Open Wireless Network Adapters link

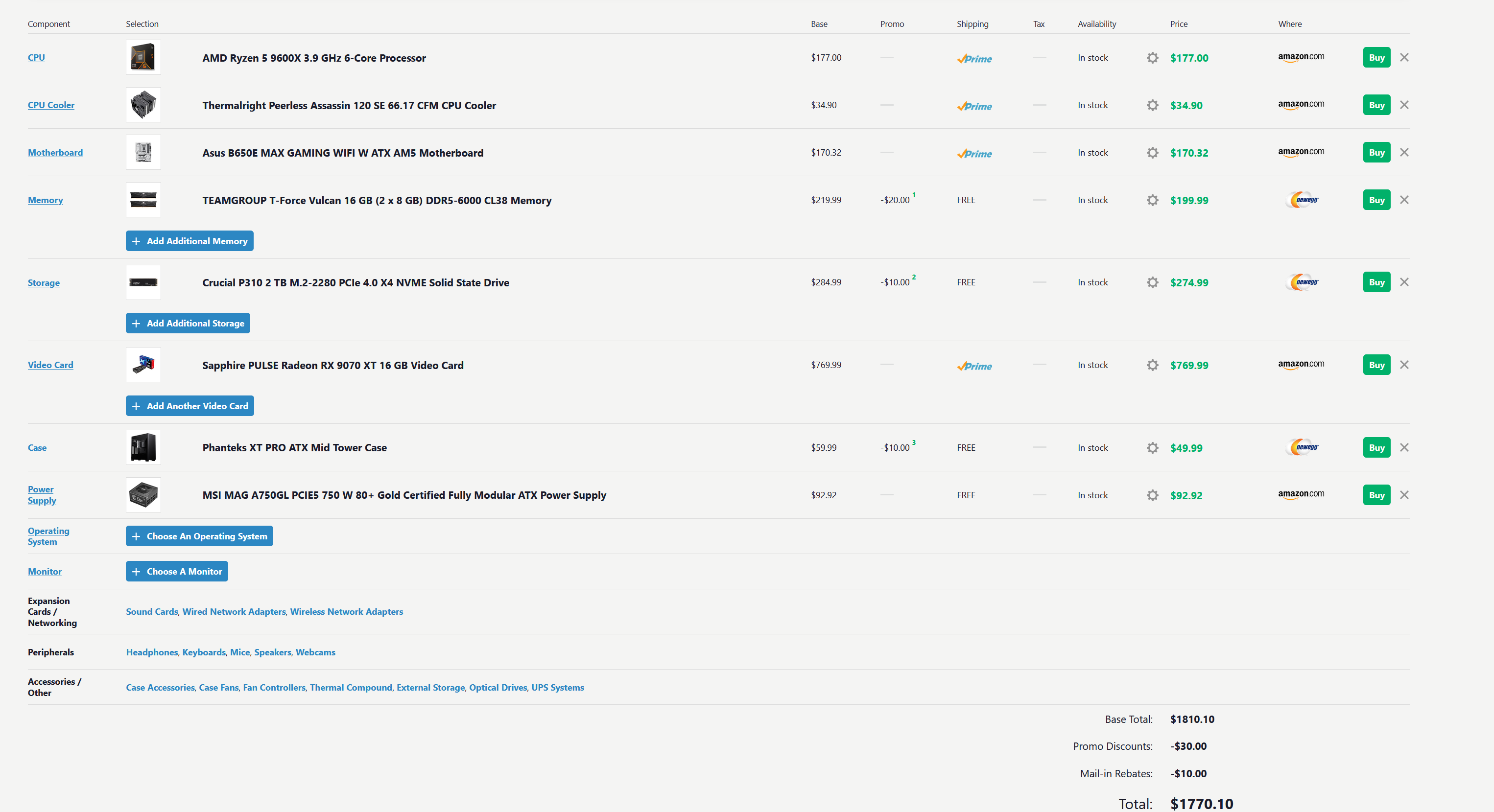(x=346, y=611)
